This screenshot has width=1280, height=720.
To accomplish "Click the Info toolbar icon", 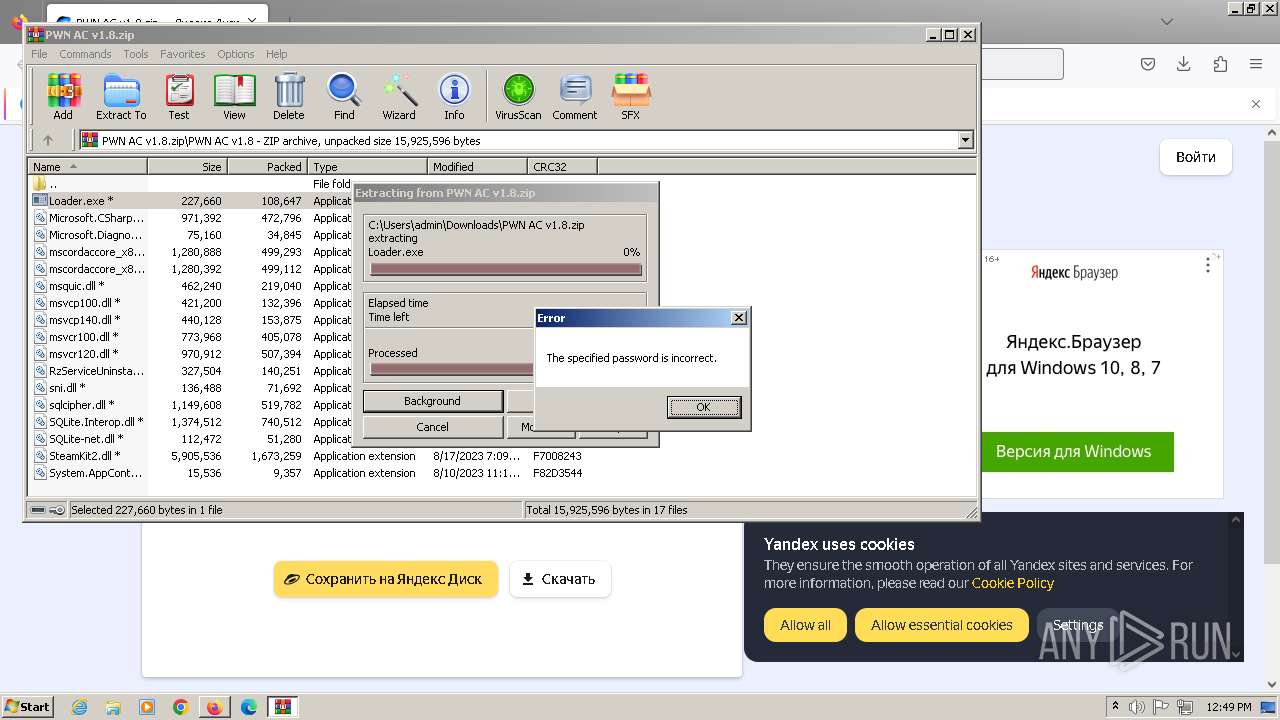I will tap(454, 97).
